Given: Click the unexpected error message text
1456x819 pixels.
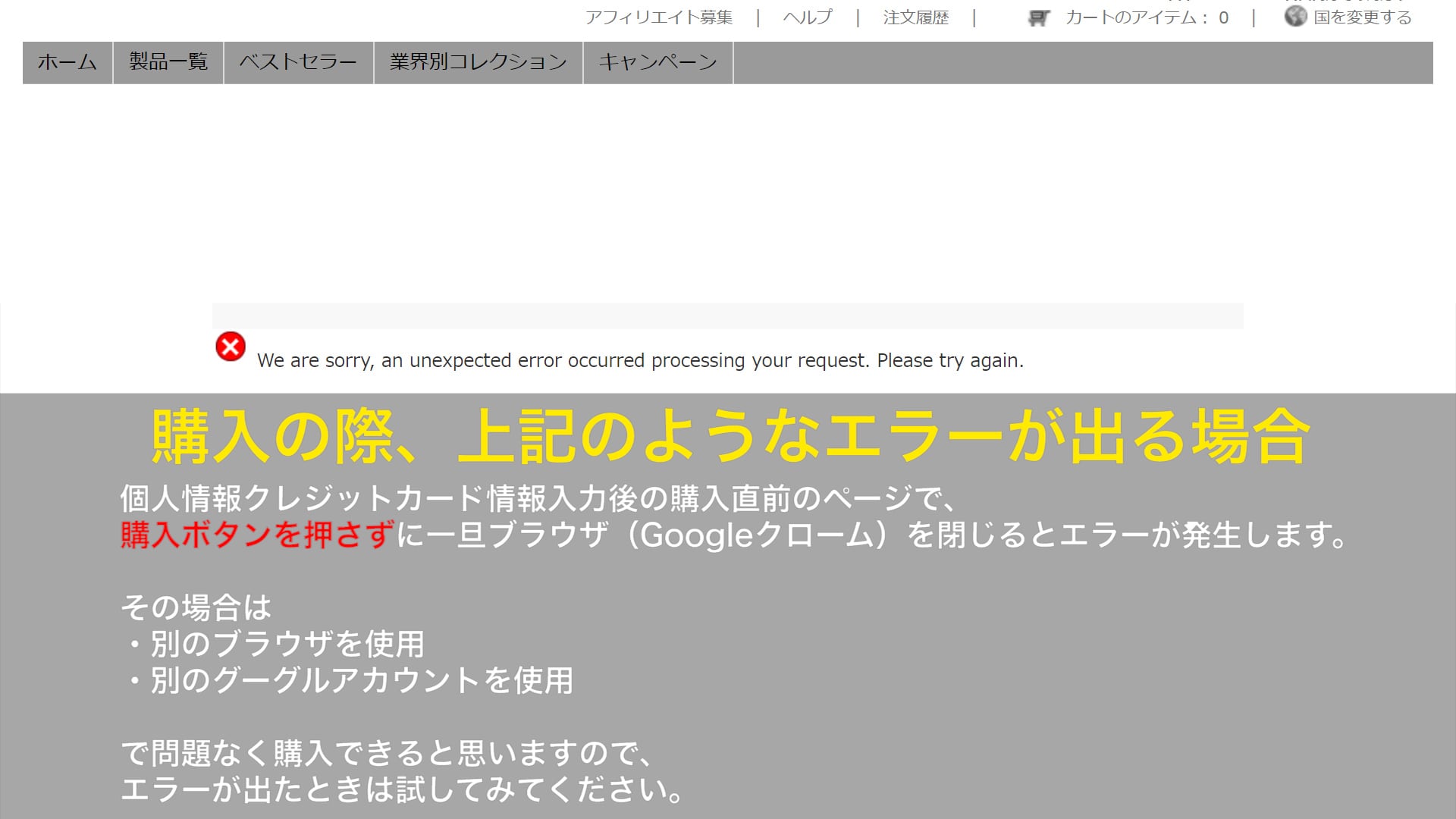Looking at the screenshot, I should coord(640,361).
